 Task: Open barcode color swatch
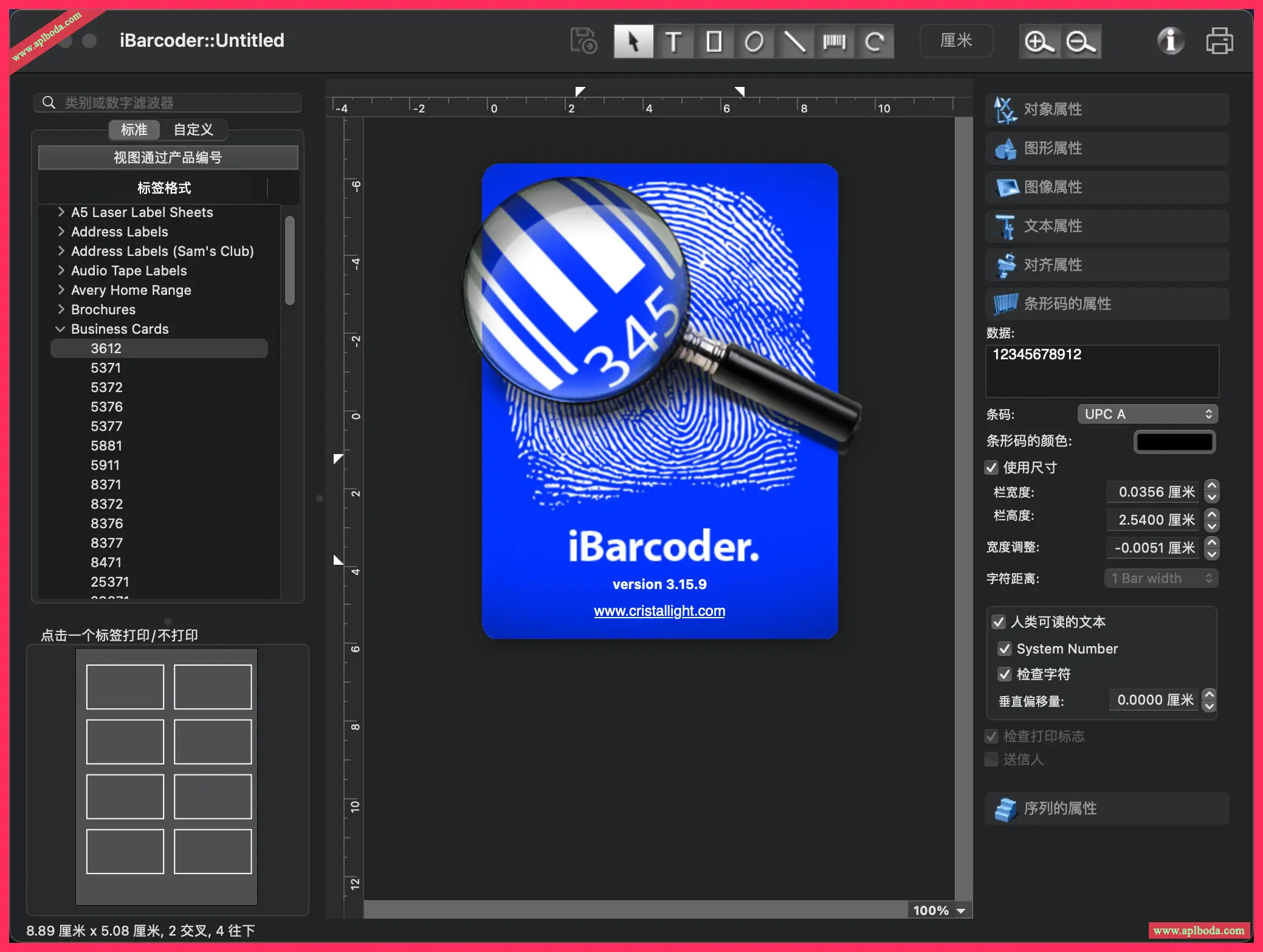1174,442
